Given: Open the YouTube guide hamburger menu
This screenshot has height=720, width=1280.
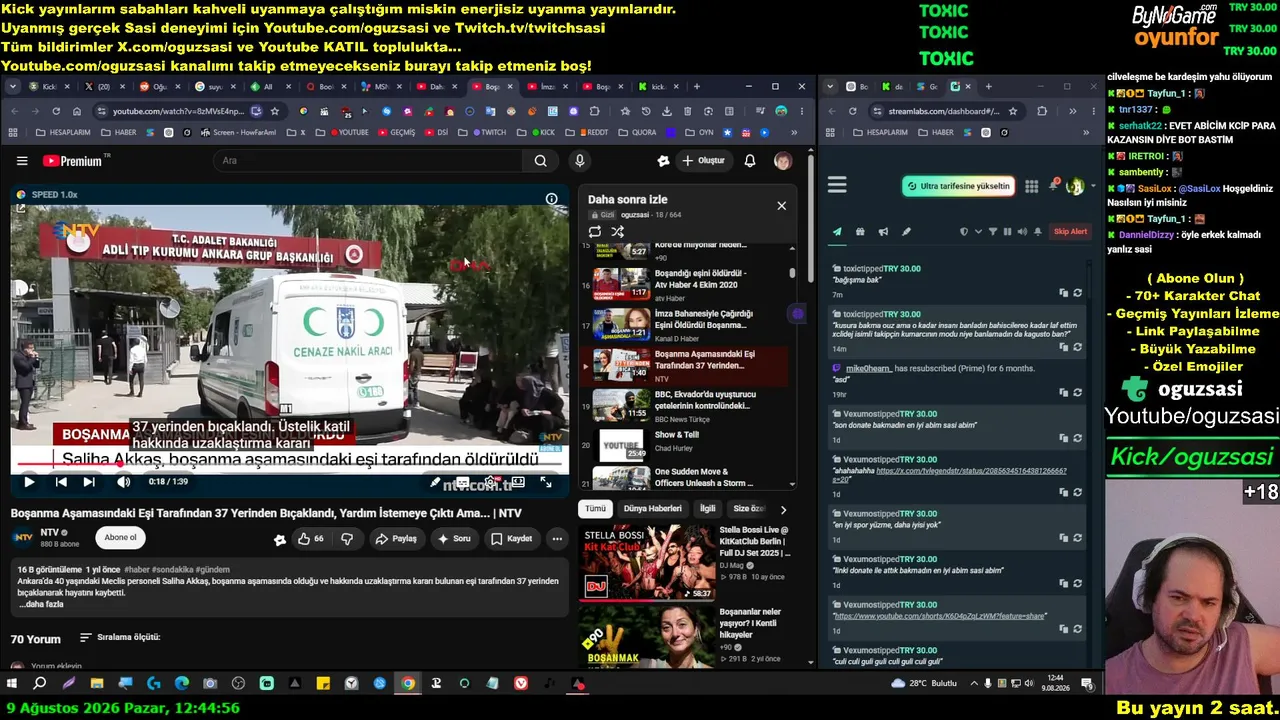Looking at the screenshot, I should point(22,161).
